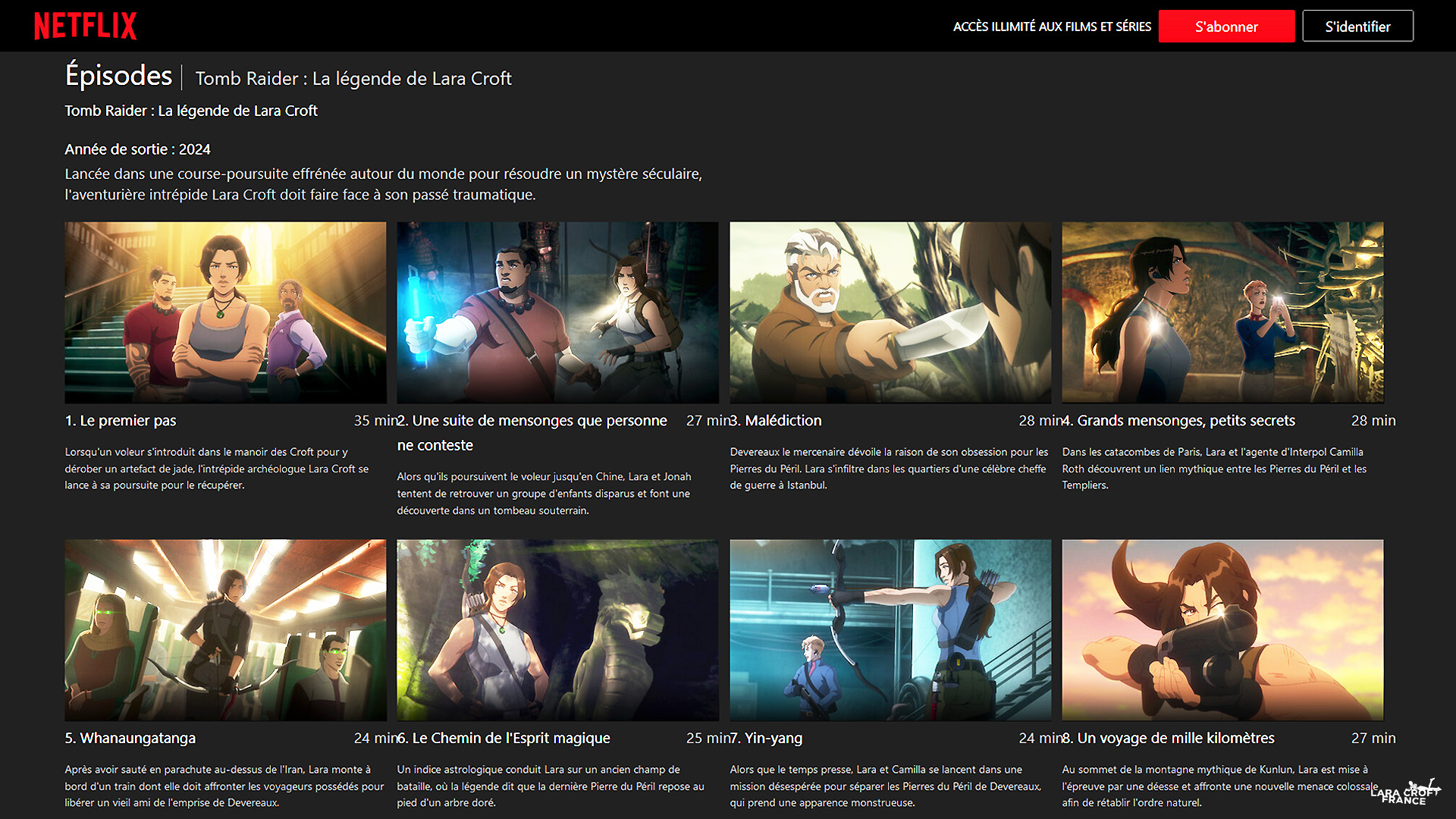This screenshot has width=1456, height=819.
Task: Open episode 1 Le premier pas thumbnail
Action: tap(225, 312)
